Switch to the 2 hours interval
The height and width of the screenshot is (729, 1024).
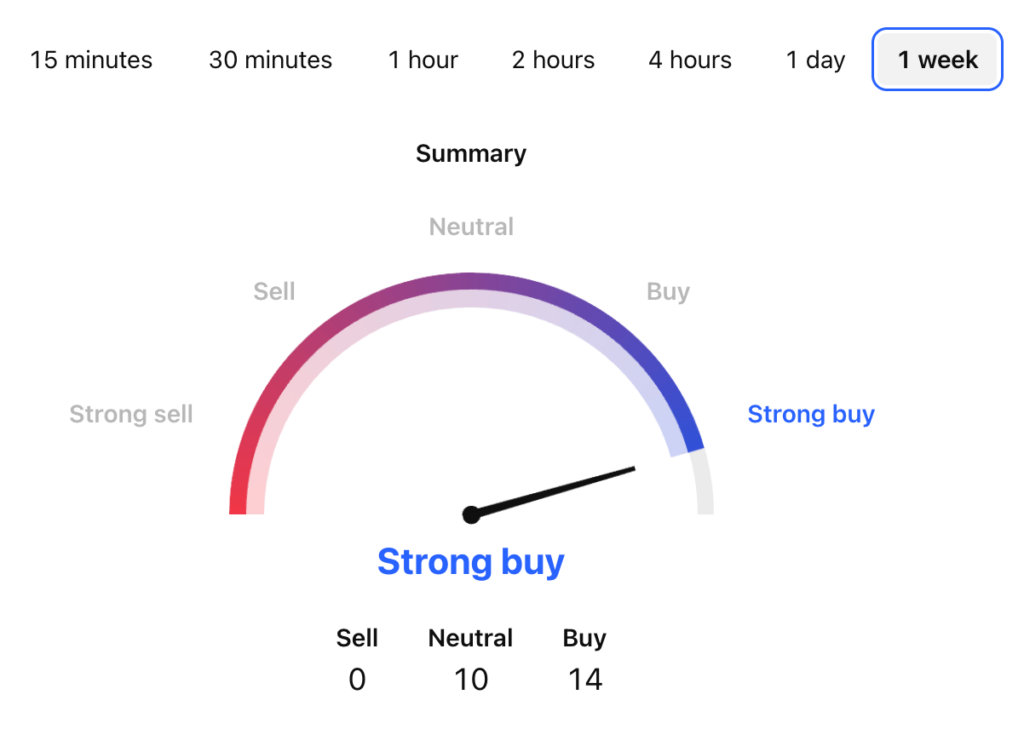coord(552,59)
